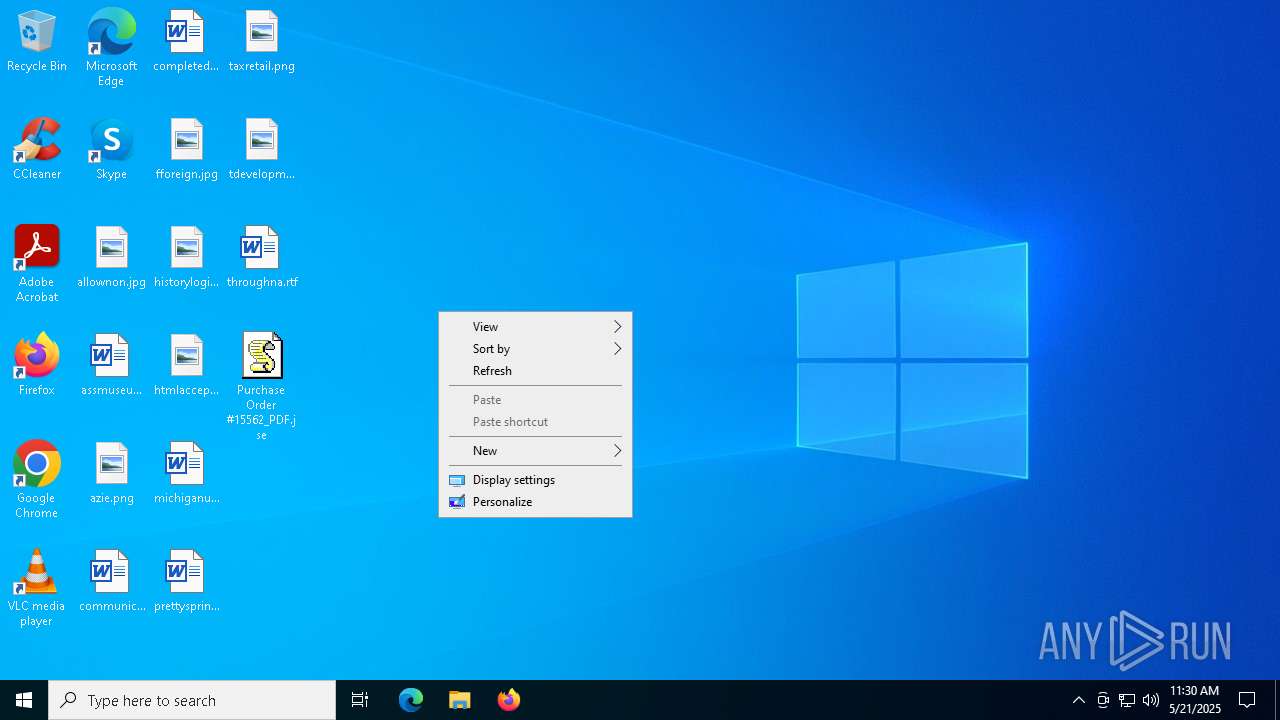
Task: Open the notification center
Action: [1247, 700]
